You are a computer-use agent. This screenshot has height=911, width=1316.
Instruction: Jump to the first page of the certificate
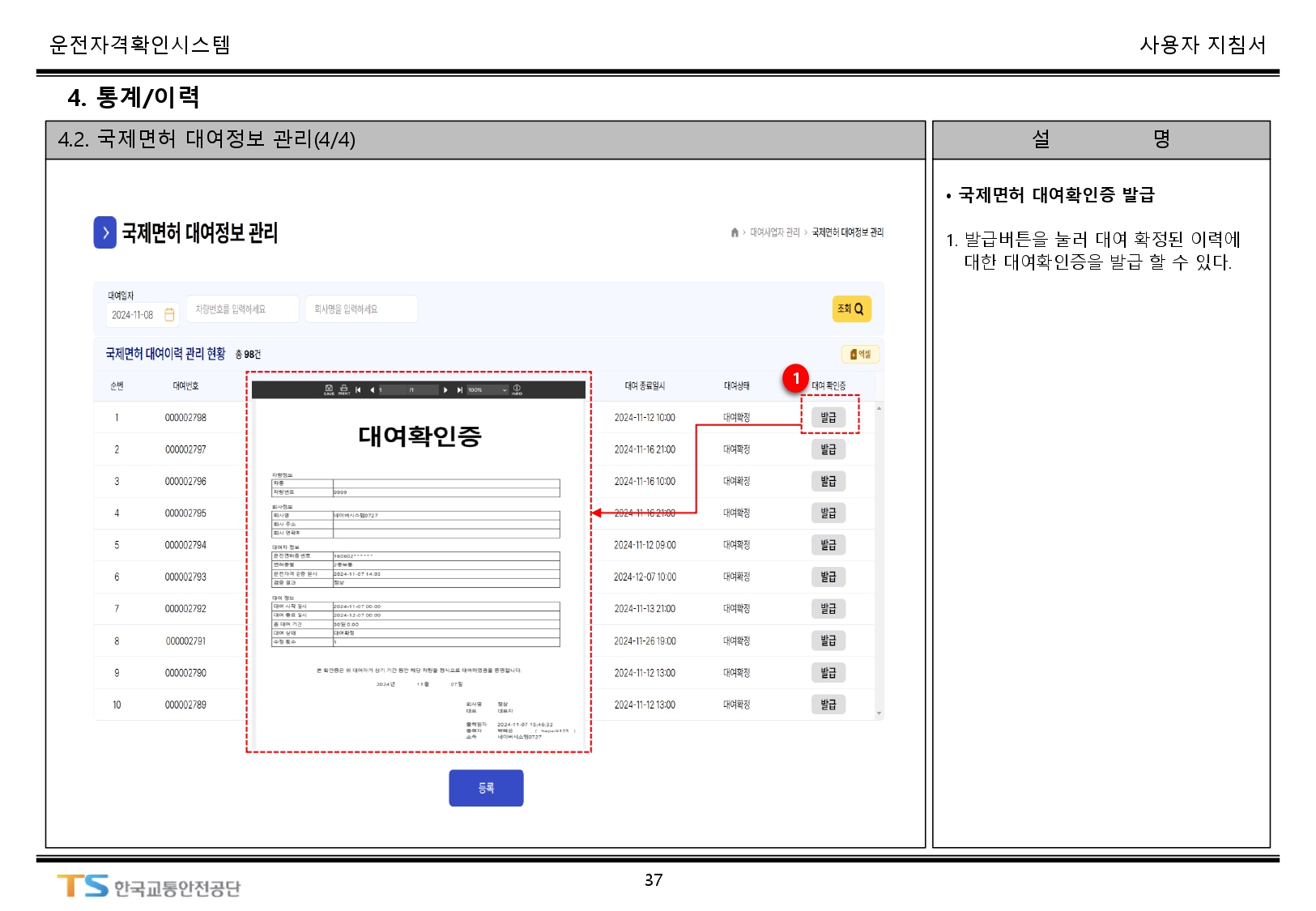(358, 390)
